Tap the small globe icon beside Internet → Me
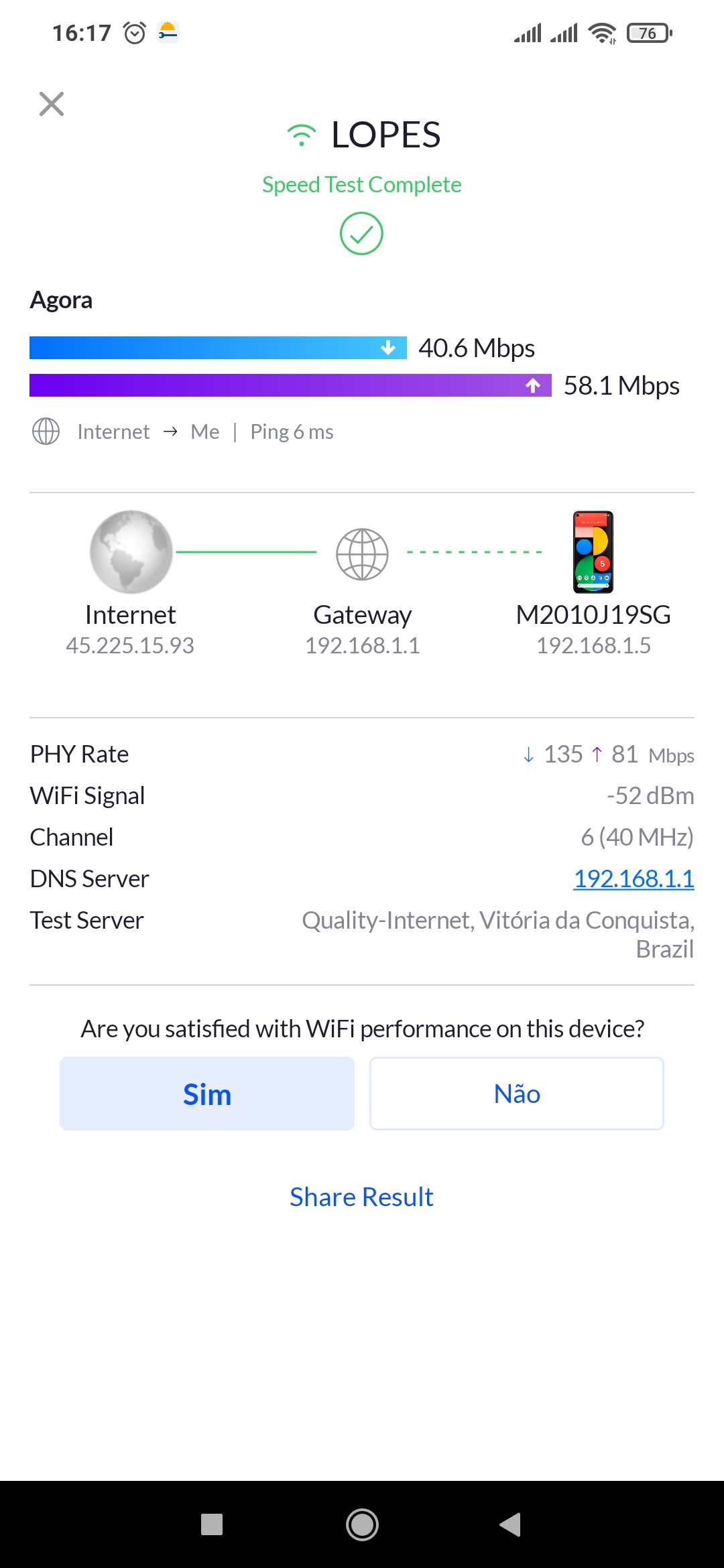 46,432
